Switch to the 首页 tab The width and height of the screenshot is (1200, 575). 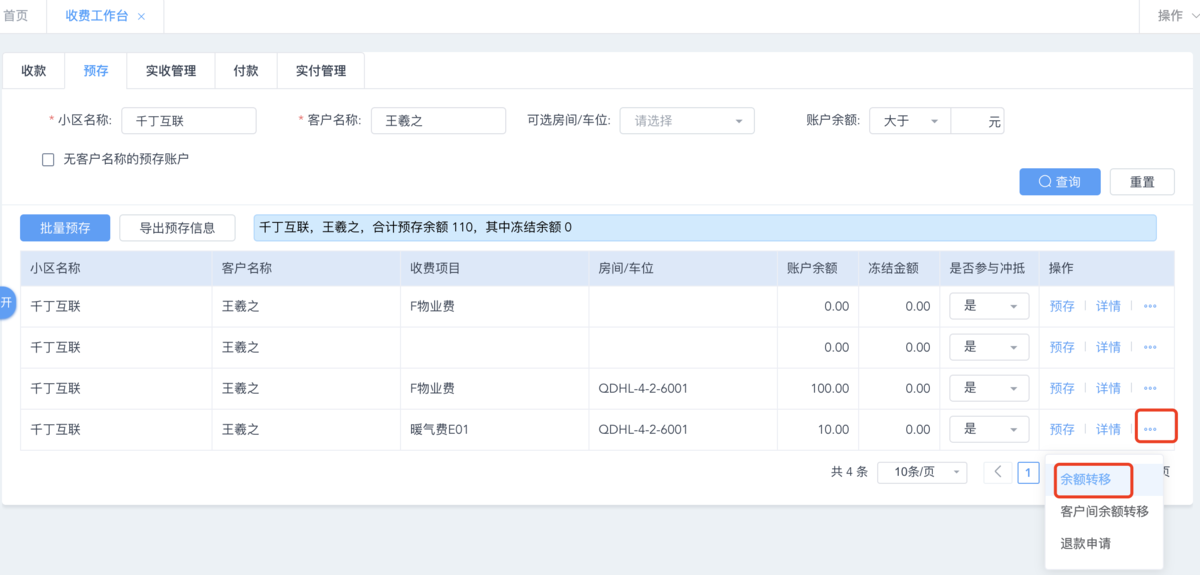16,16
